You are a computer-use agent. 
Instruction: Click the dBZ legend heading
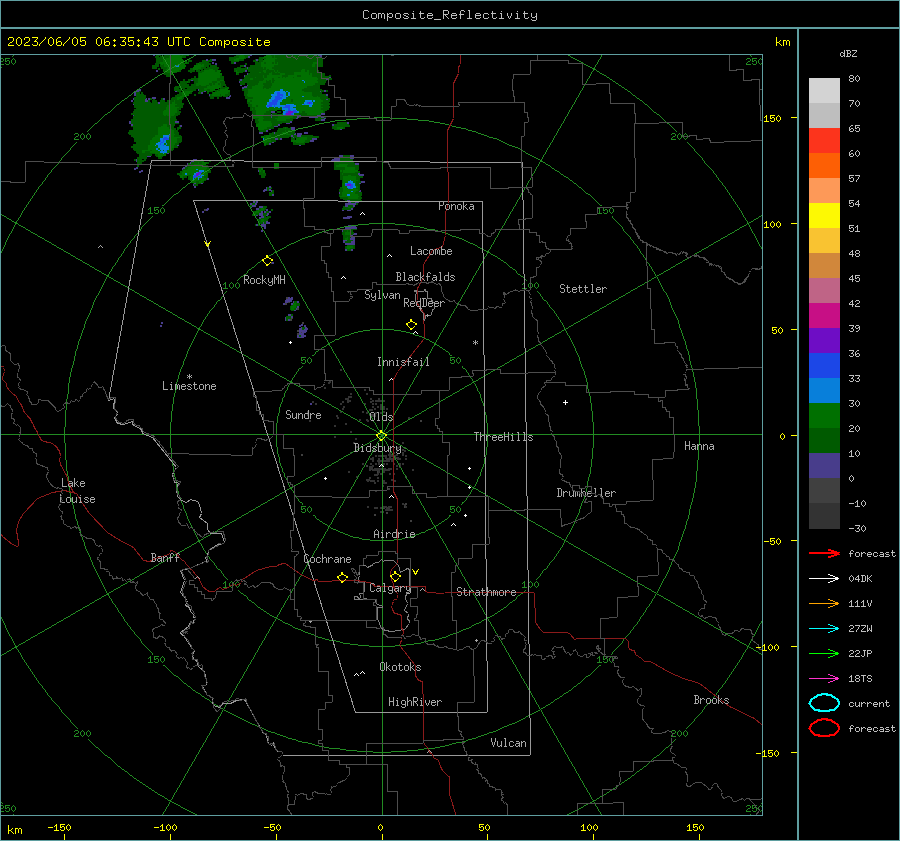[848, 54]
